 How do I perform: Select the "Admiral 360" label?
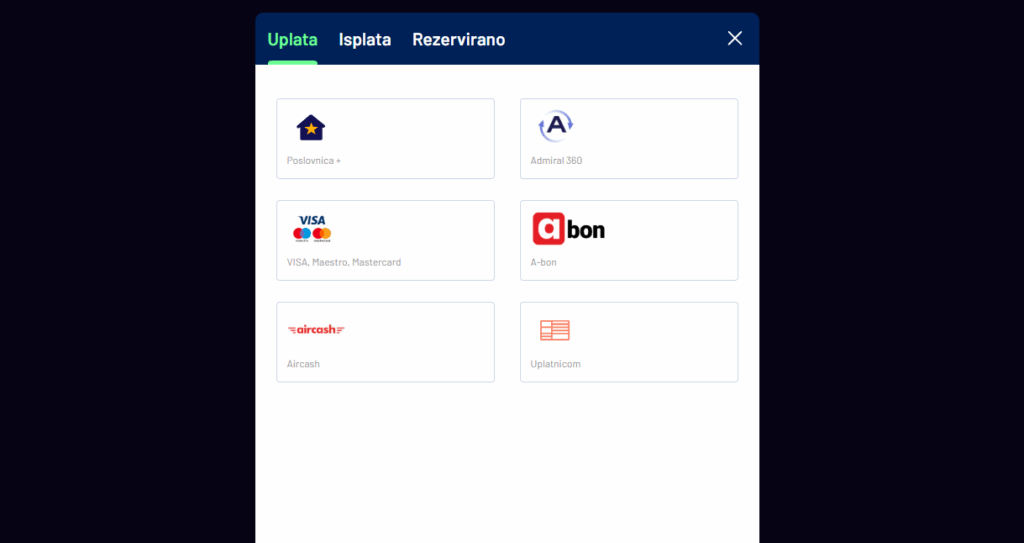(x=556, y=160)
